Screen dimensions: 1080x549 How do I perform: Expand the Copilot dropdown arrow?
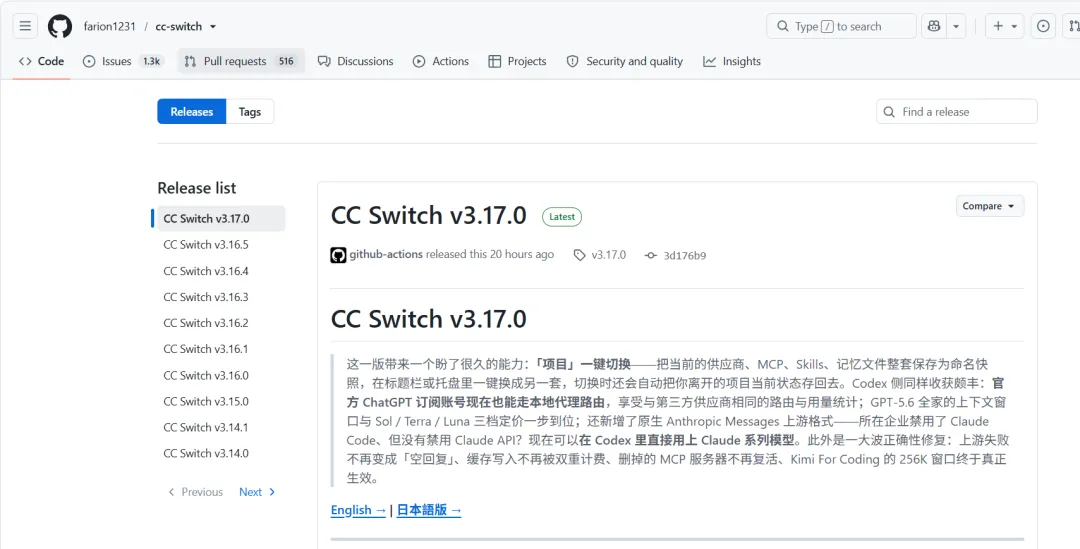[956, 26]
